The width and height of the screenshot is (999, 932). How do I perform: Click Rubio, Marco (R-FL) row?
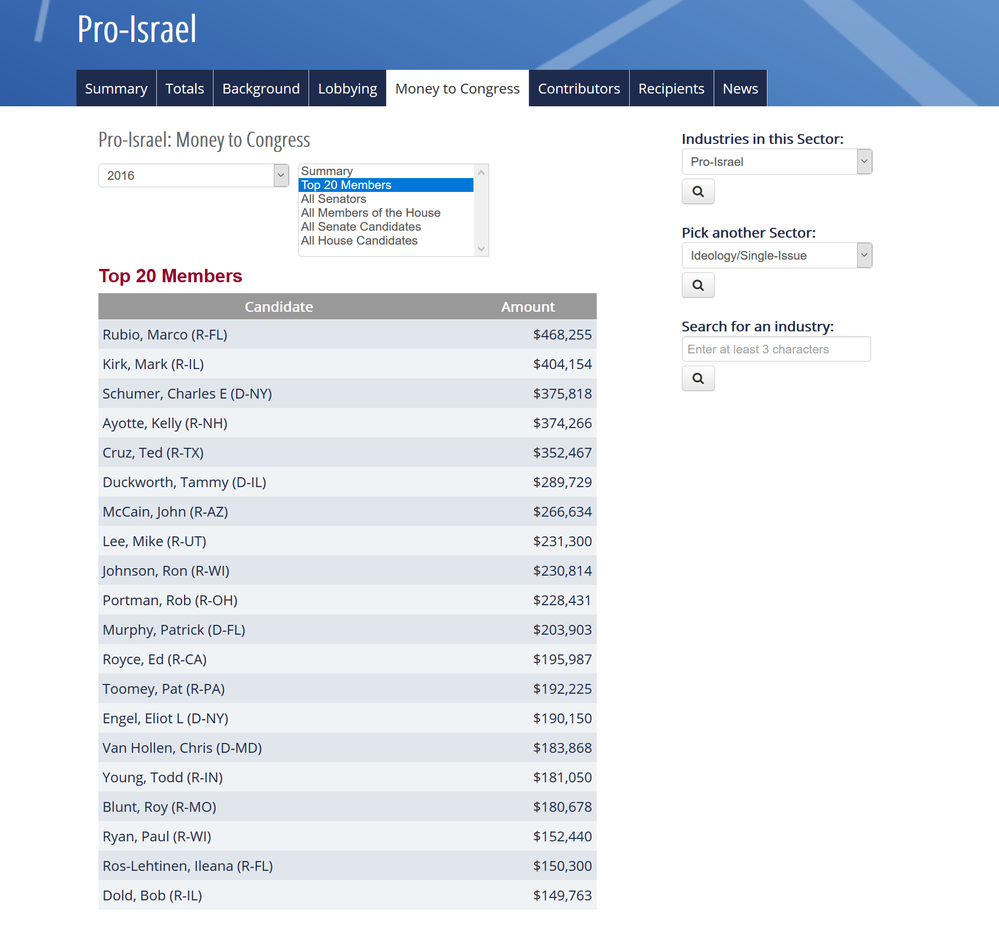click(x=347, y=334)
